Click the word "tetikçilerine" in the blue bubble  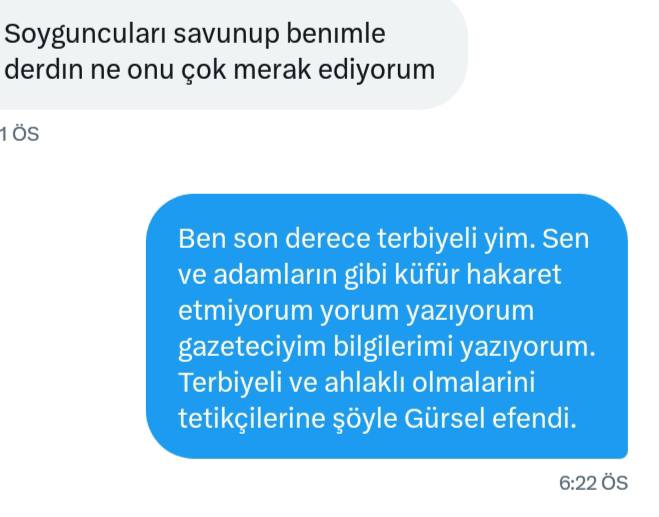[251, 419]
